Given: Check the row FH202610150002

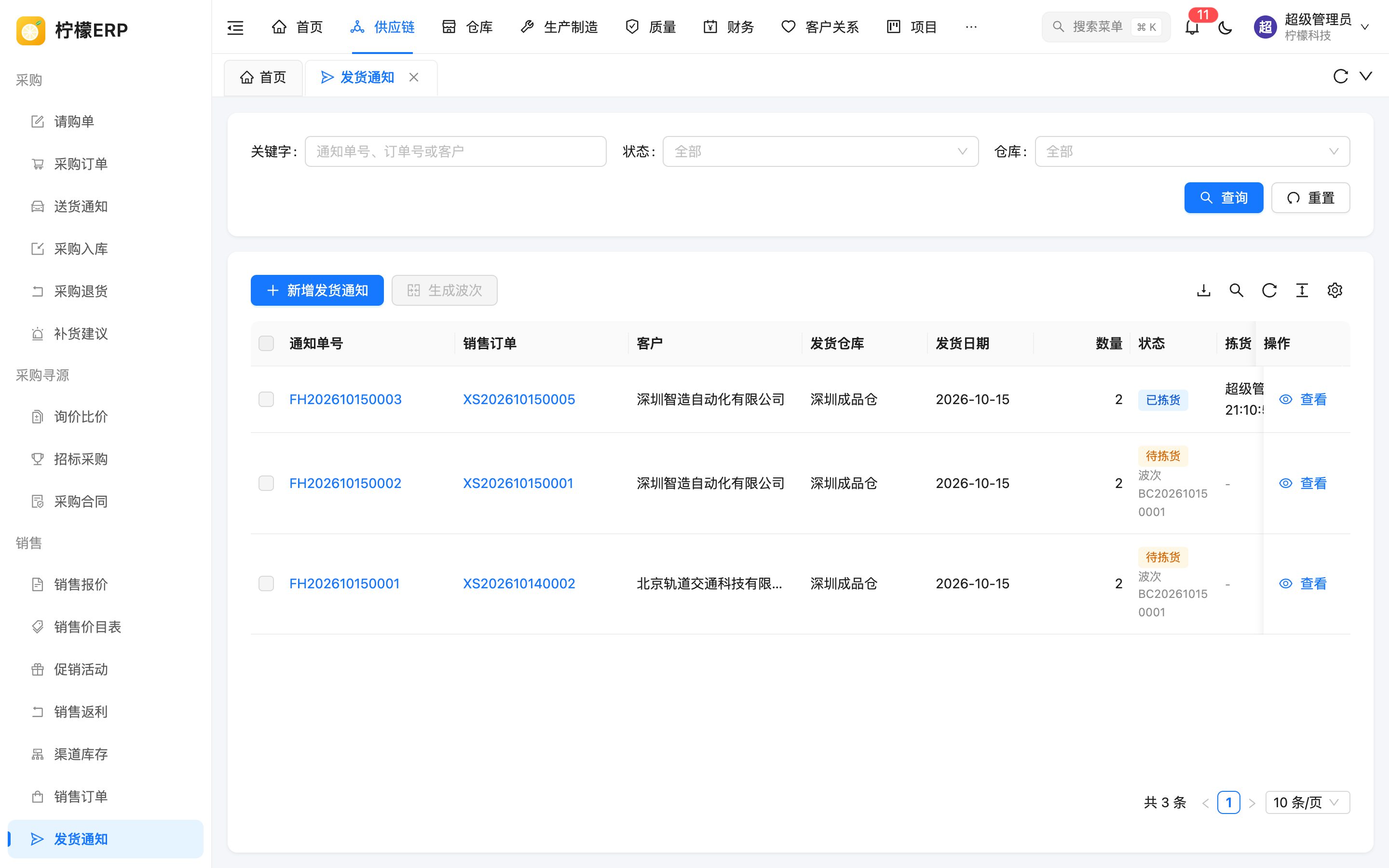Looking at the screenshot, I should [x=266, y=483].
